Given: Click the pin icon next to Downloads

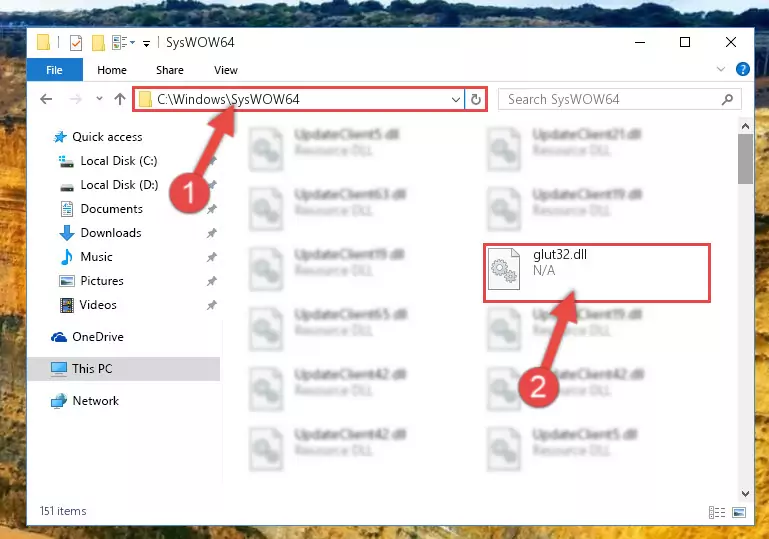Looking at the screenshot, I should pyautogui.click(x=211, y=233).
